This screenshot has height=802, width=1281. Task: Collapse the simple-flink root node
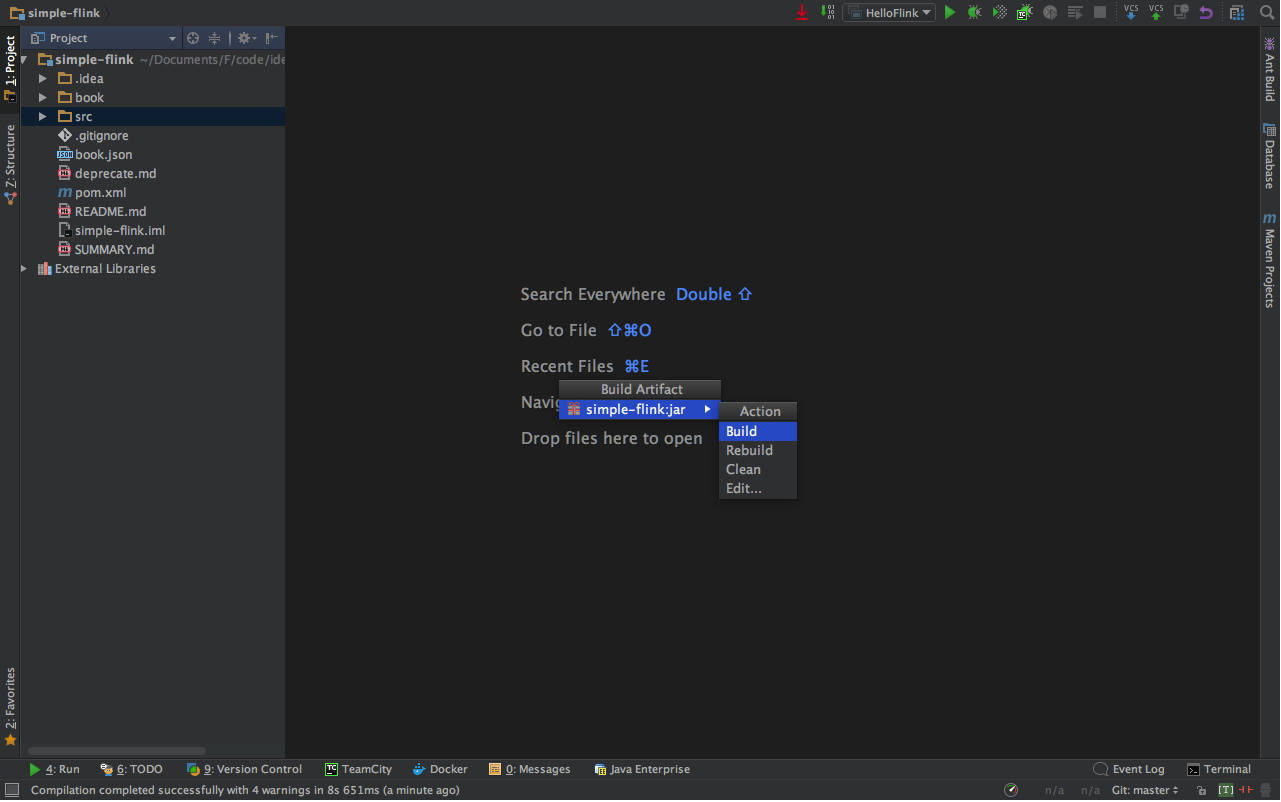[x=25, y=60]
